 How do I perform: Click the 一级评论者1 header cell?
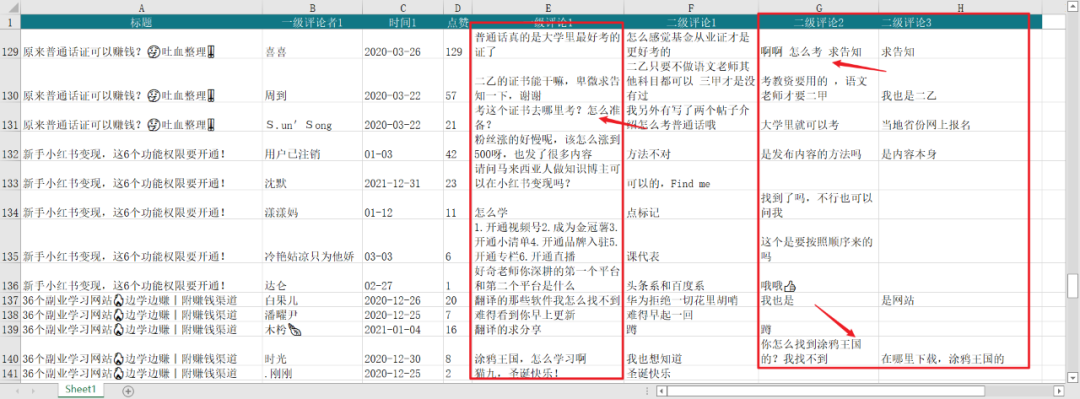[x=312, y=22]
